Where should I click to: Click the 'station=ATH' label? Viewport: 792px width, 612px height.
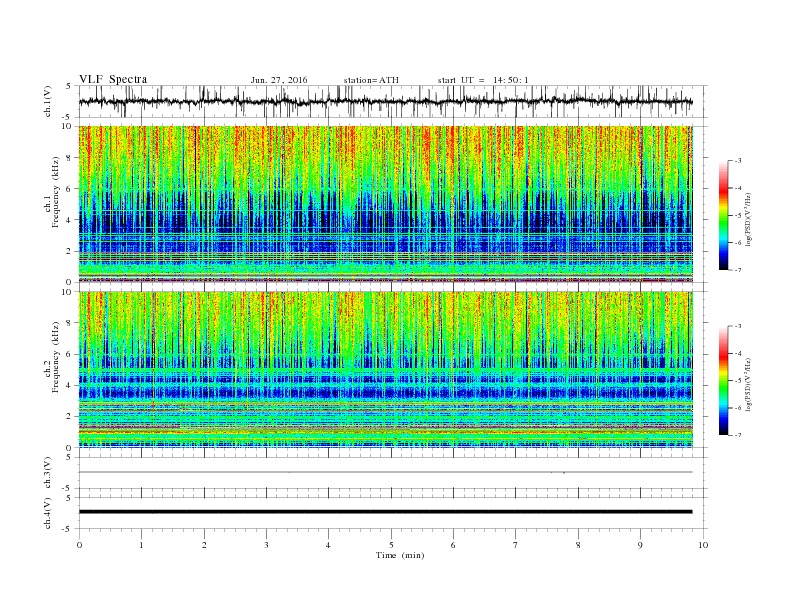point(371,80)
